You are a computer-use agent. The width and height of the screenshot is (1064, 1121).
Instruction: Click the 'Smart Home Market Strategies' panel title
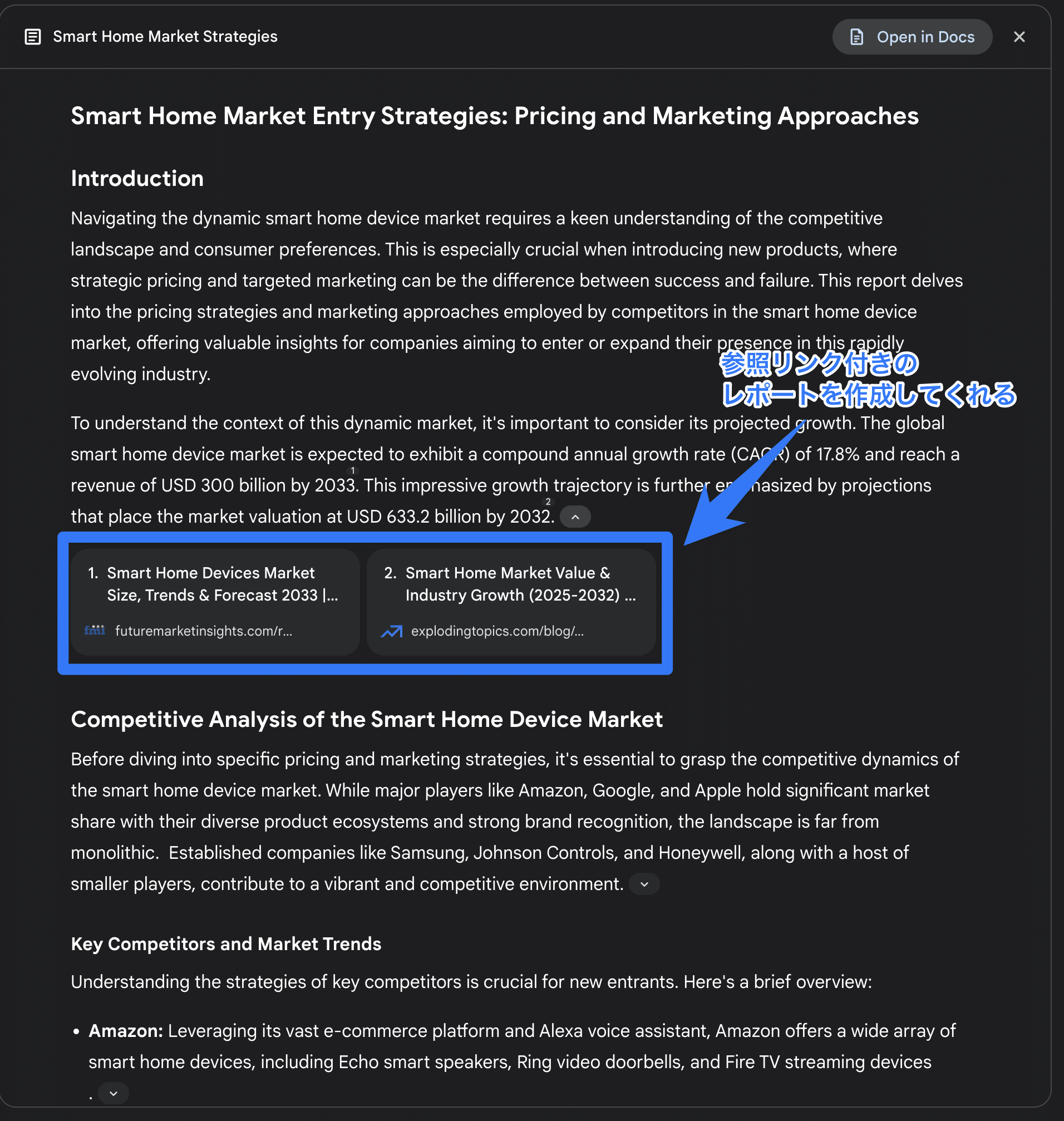[165, 37]
